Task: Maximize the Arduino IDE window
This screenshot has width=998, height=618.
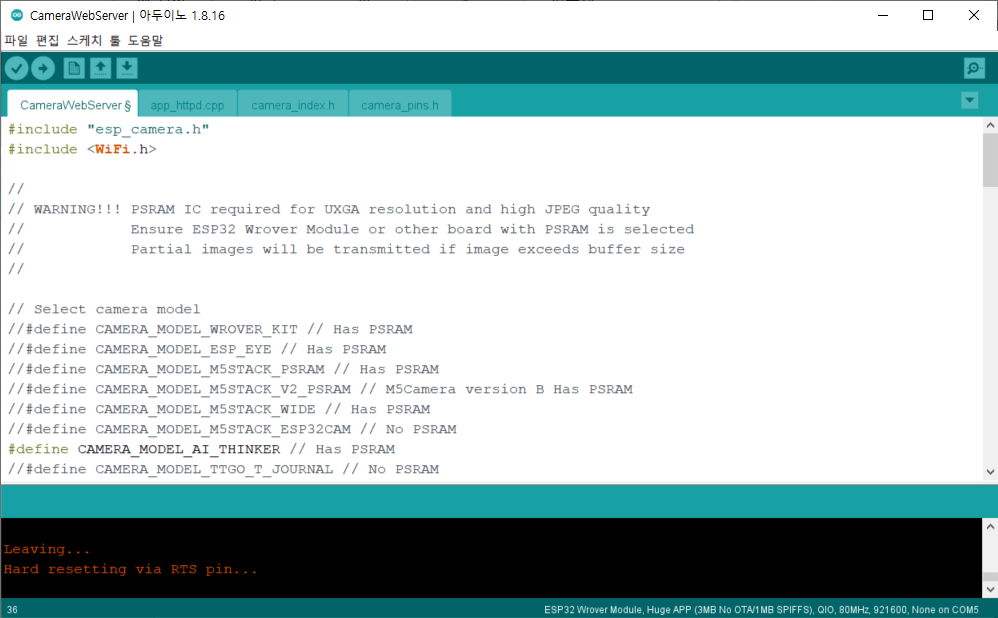Action: [928, 15]
